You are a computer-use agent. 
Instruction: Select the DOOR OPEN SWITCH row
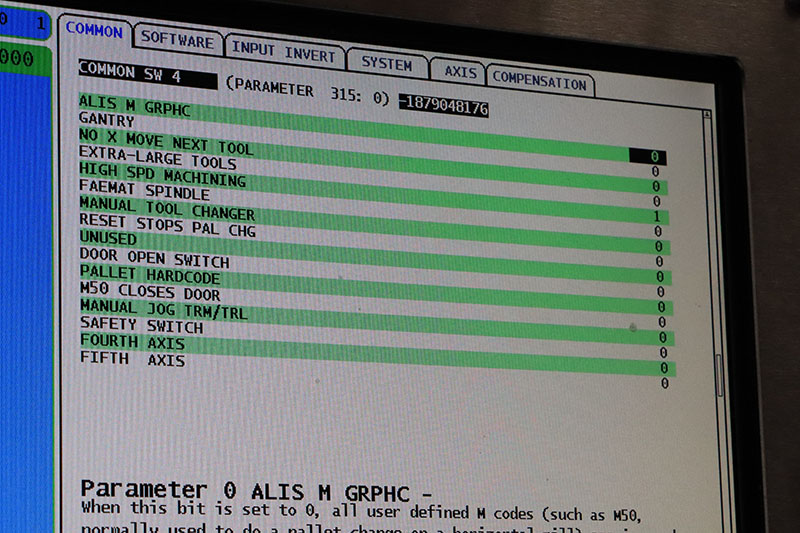(376, 273)
